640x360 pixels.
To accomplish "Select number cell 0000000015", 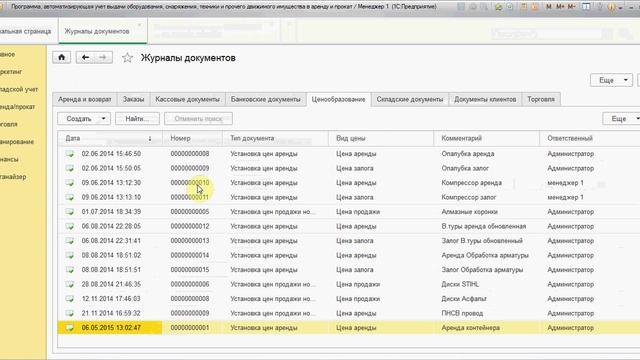I will tap(190, 270).
